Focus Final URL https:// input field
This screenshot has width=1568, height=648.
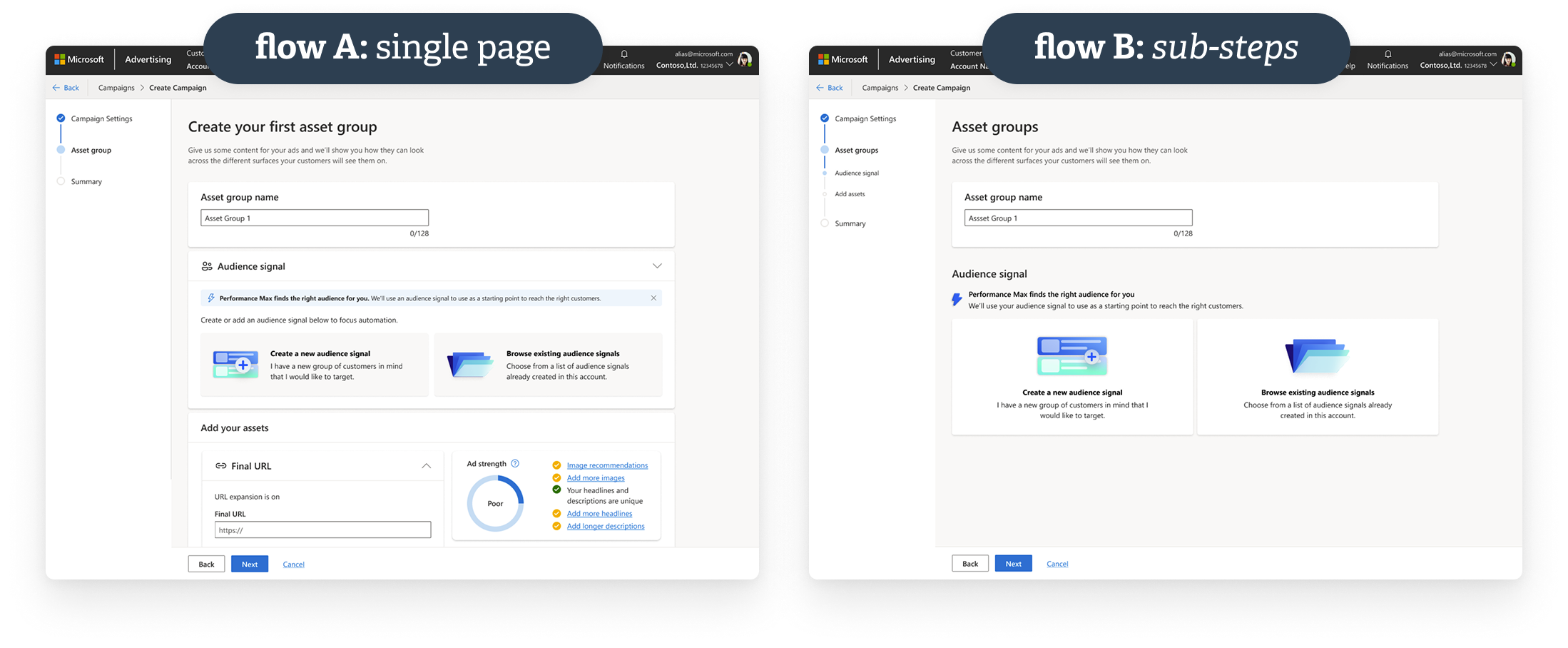tap(322, 530)
